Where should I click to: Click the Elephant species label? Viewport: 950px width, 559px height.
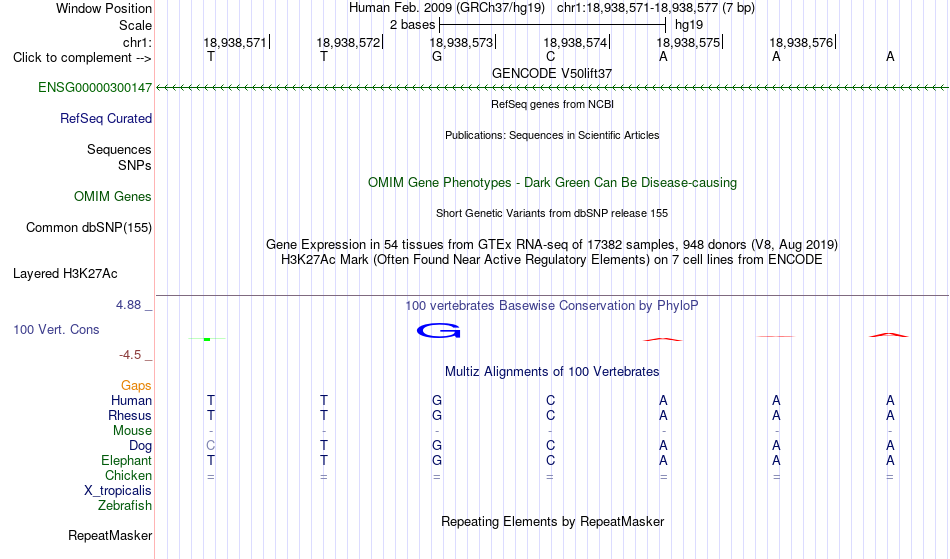pos(127,461)
